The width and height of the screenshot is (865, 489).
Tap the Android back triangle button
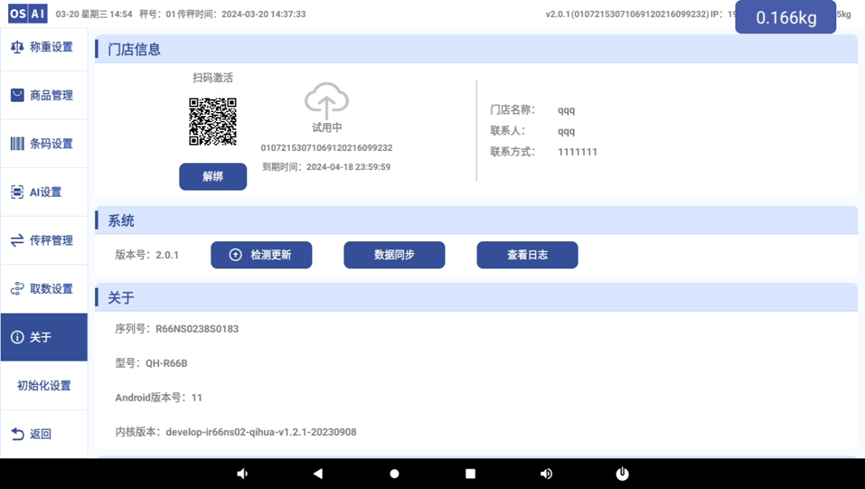[x=318, y=474]
